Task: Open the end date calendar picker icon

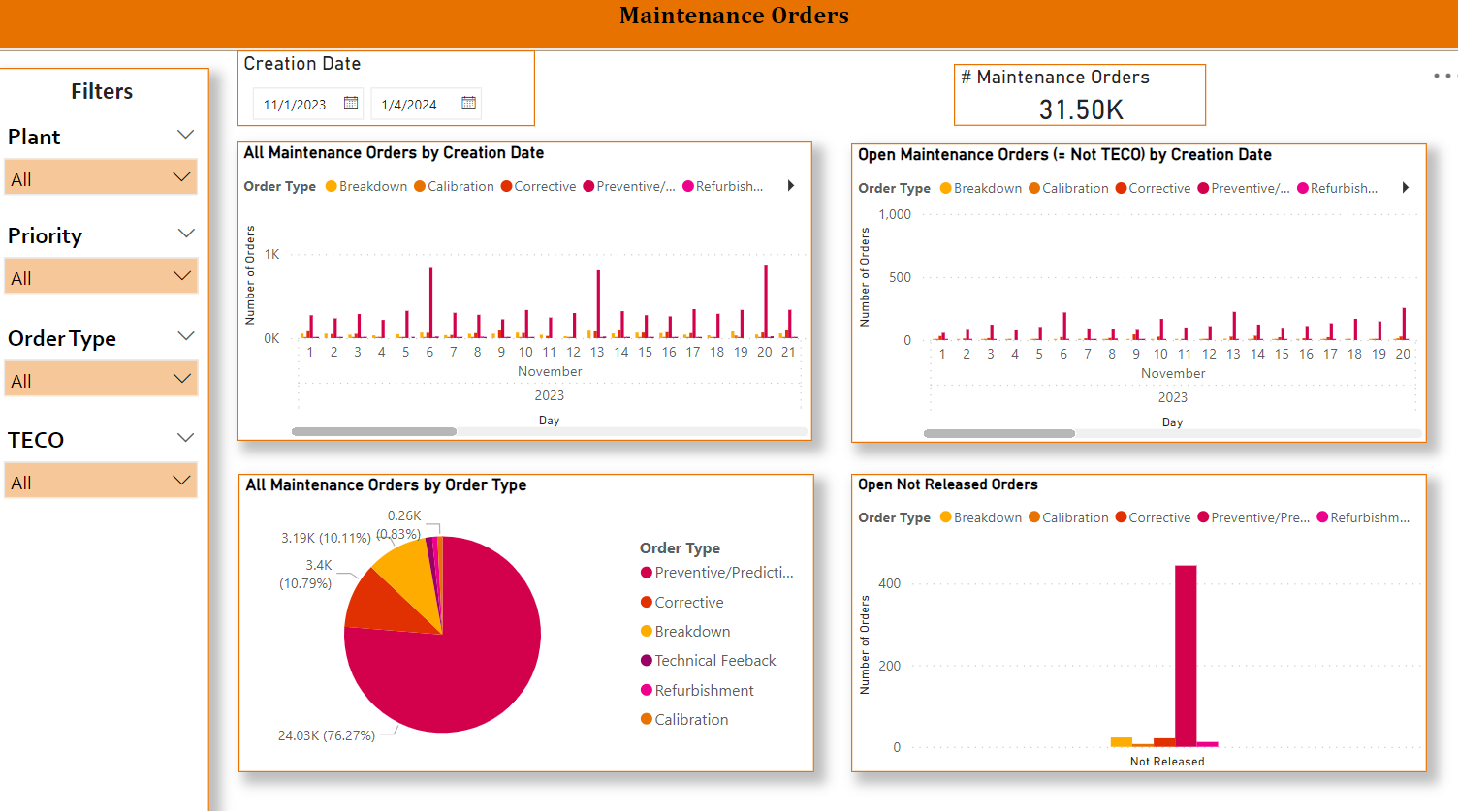Action: pyautogui.click(x=468, y=103)
